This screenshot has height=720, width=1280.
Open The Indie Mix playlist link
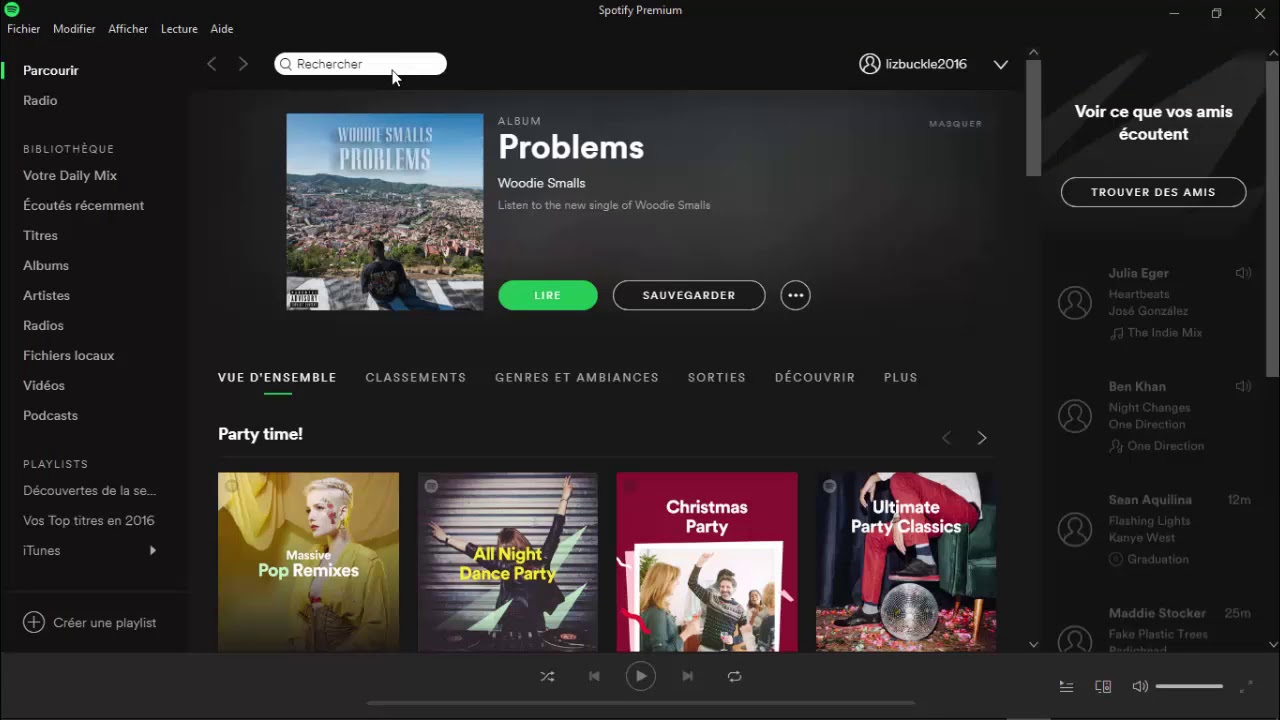click(x=1165, y=333)
